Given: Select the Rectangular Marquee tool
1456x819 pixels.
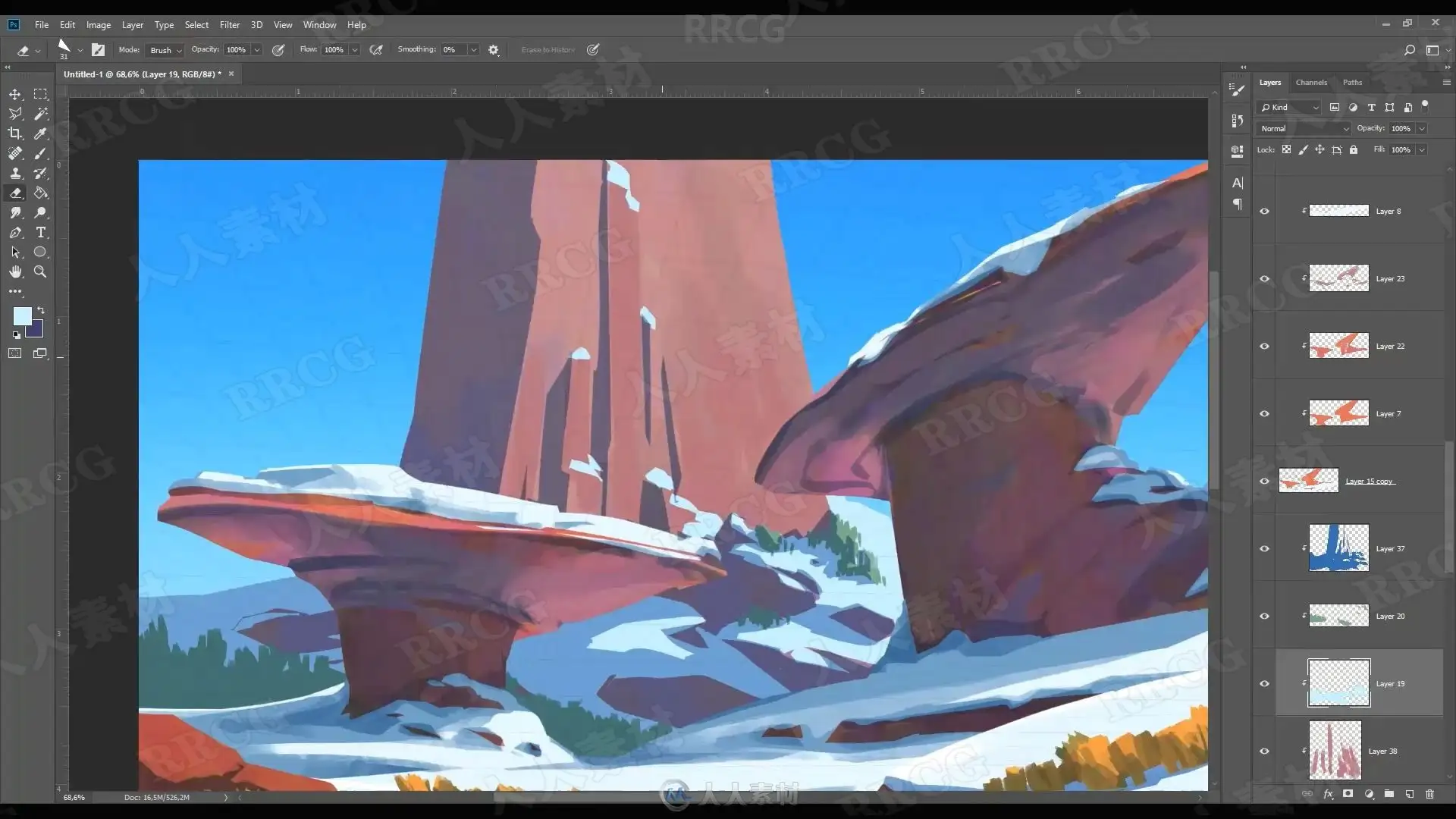Looking at the screenshot, I should [41, 94].
